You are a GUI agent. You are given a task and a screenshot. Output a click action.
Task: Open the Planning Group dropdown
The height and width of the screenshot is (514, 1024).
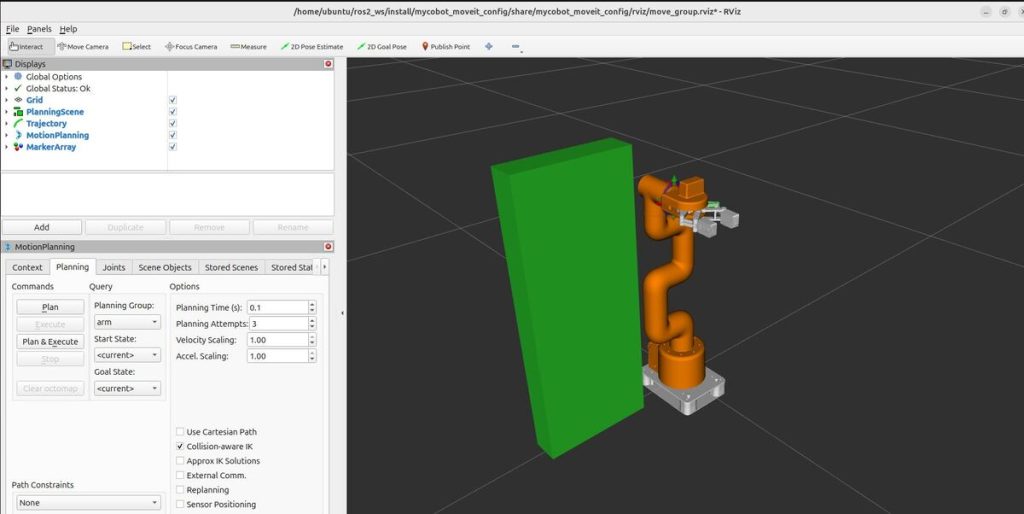(x=127, y=322)
